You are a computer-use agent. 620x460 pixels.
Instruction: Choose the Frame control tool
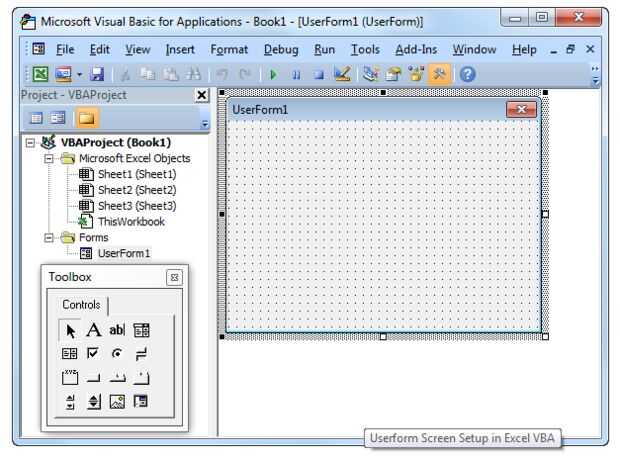[70, 377]
